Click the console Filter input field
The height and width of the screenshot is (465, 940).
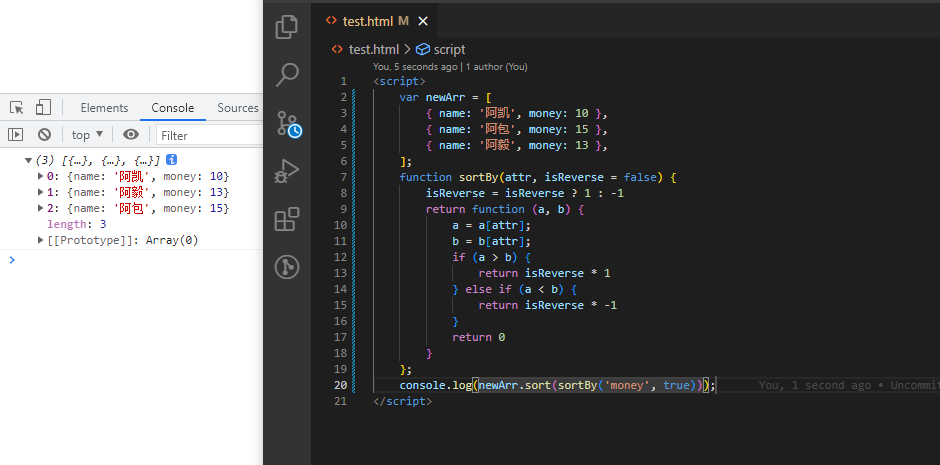point(208,135)
